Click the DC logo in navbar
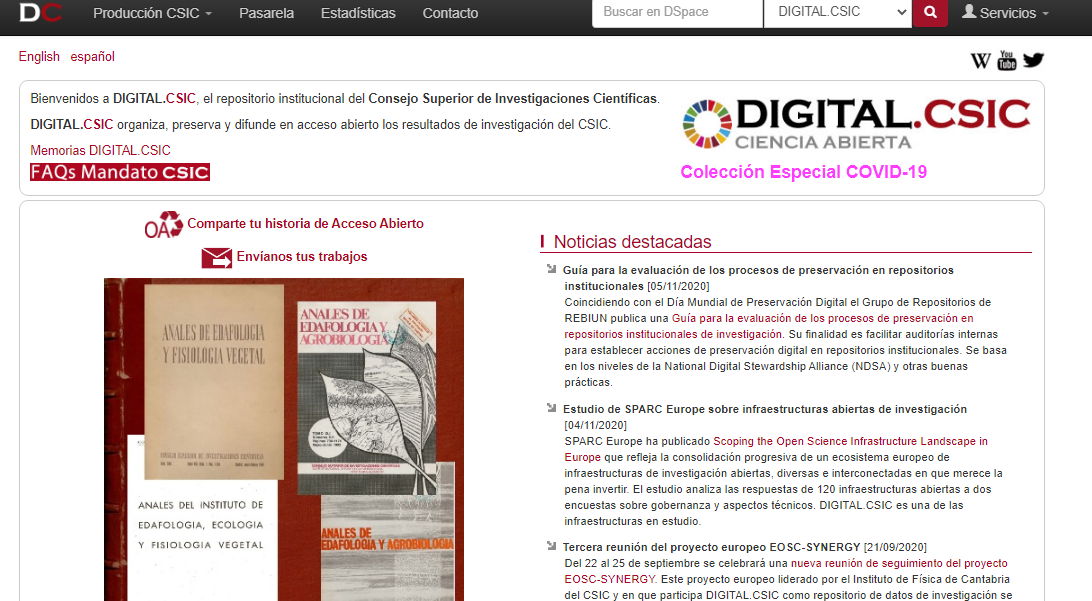Screen dimensions: 1092x601 40,13
